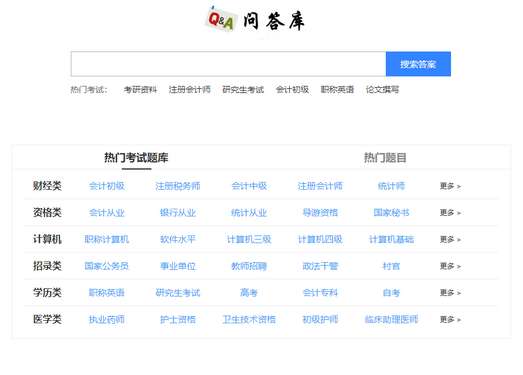Click the 搜索答案 search button

point(418,64)
